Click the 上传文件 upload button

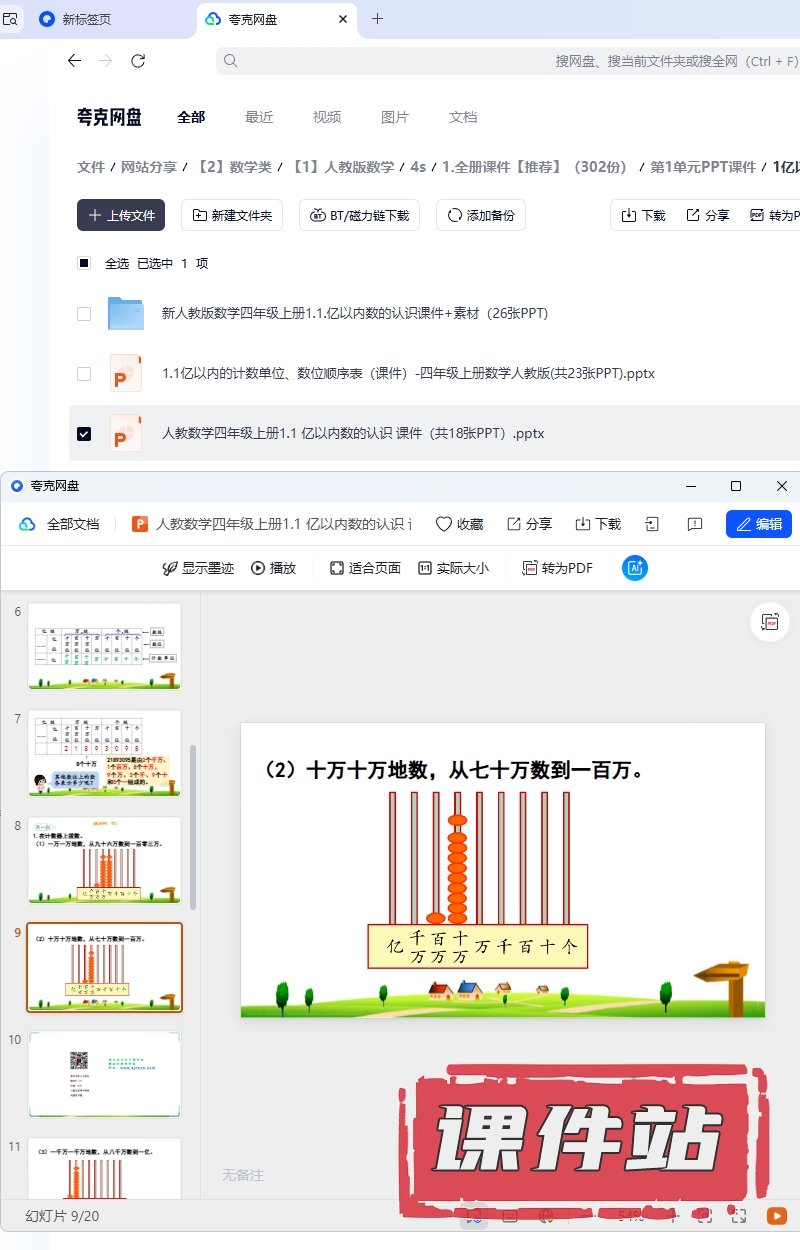121,215
